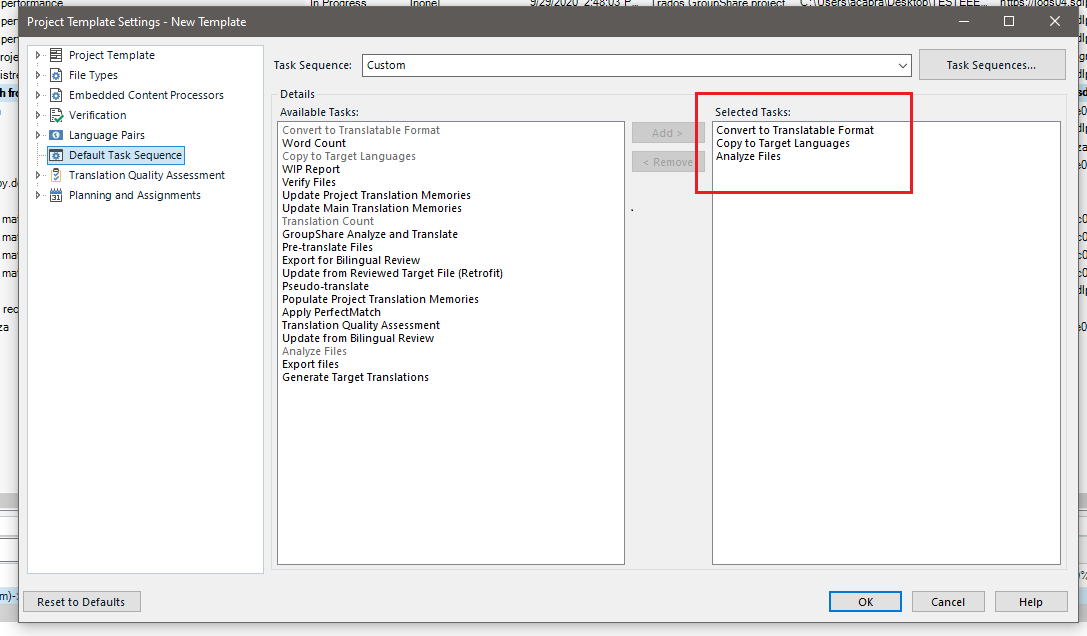Select Copy to Target Languages in Selected Tasks
1087x636 pixels.
[782, 143]
